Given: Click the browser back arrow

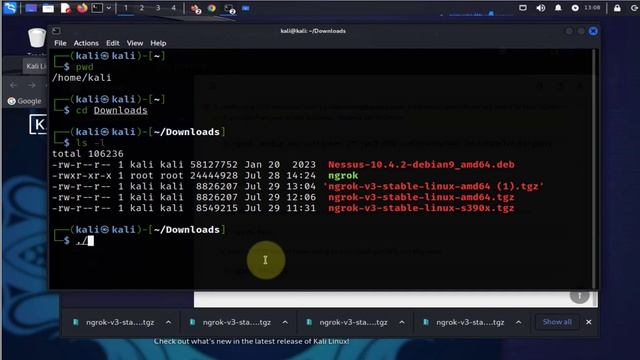Looking at the screenshot, I should pyautogui.click(x=13, y=85).
